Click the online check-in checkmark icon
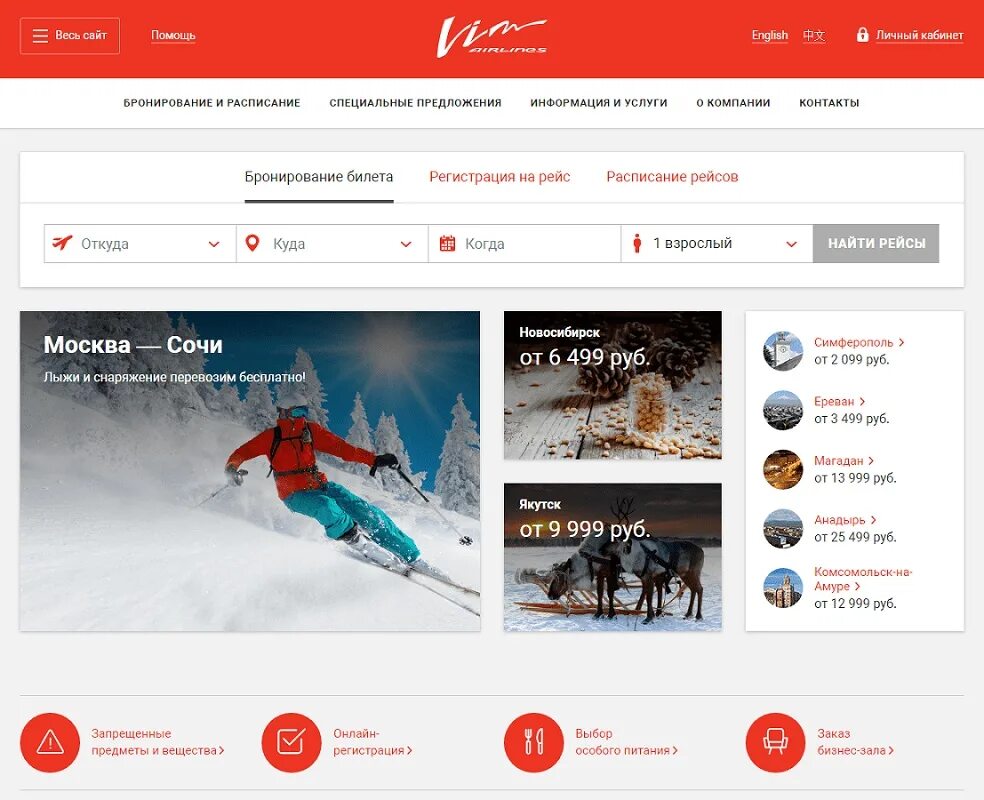Screen dimensions: 984x800 point(291,743)
